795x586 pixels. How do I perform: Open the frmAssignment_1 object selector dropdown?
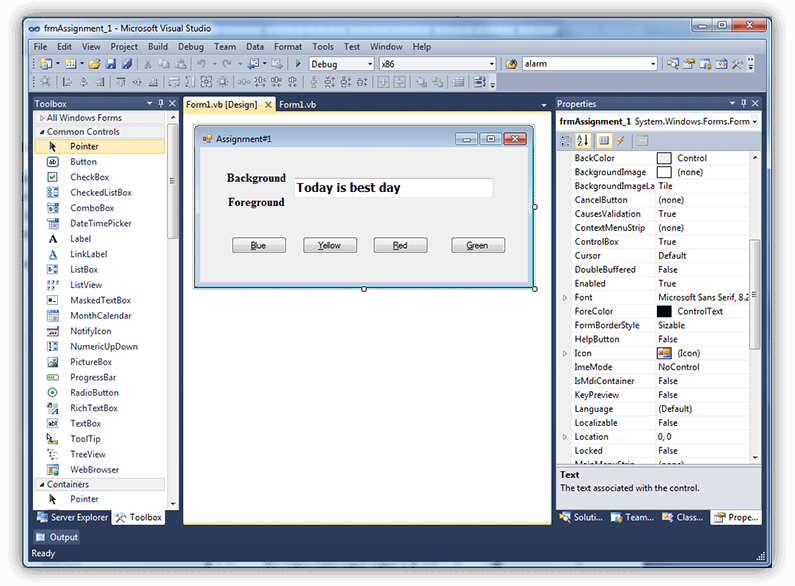click(754, 122)
